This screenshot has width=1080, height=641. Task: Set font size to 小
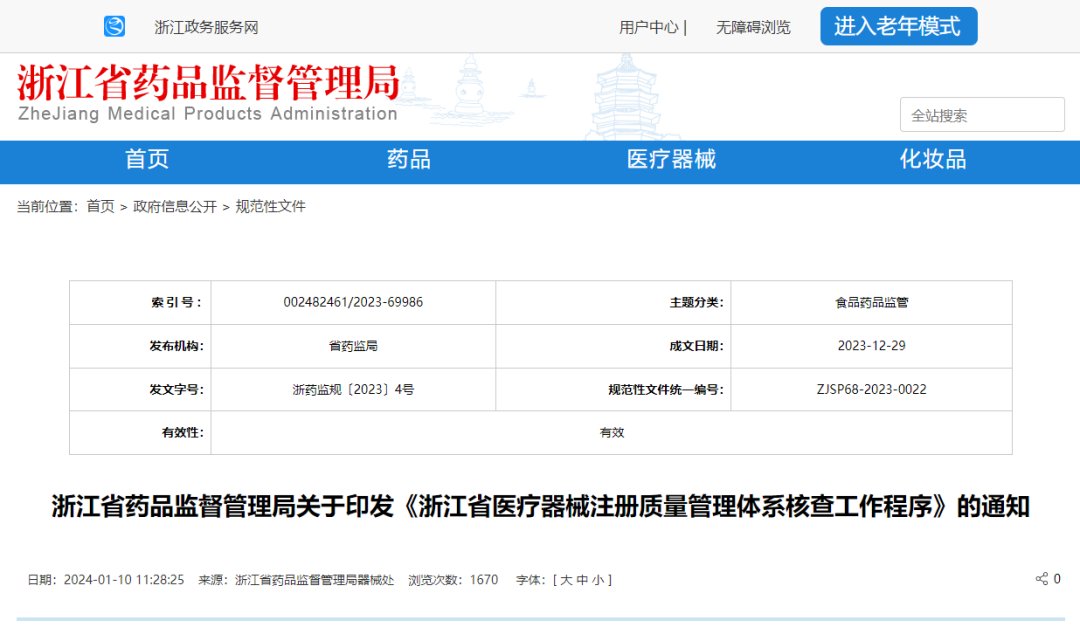[598, 580]
